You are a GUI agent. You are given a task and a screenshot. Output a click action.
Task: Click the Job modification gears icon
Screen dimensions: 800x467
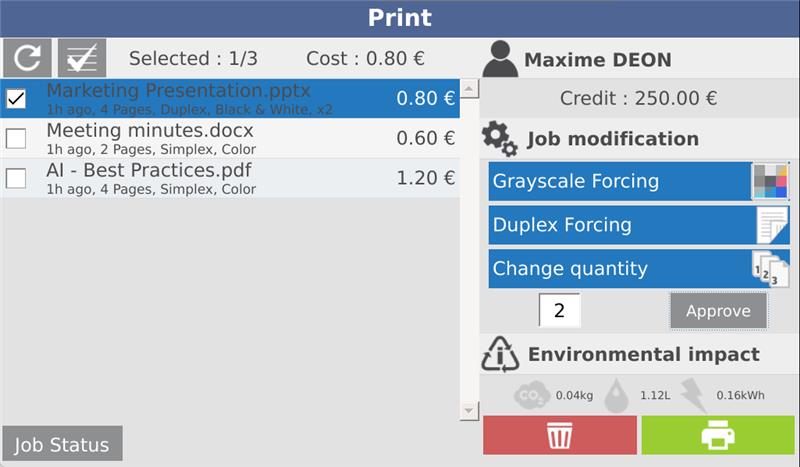(500, 139)
